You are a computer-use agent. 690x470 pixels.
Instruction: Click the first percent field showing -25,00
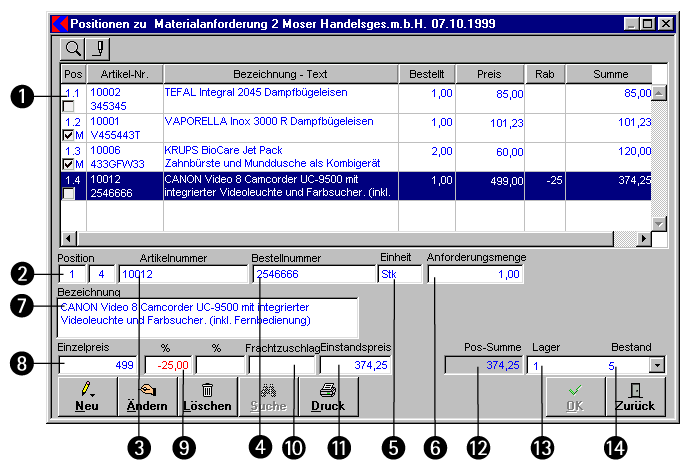(x=169, y=365)
